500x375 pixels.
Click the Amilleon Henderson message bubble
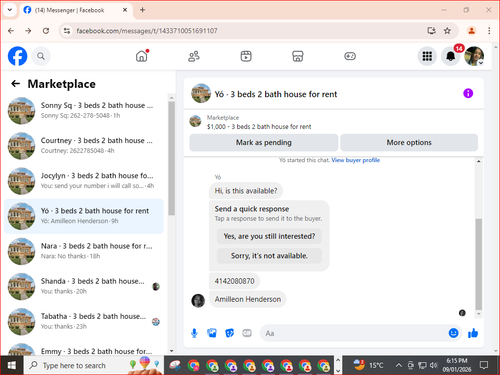(x=248, y=299)
